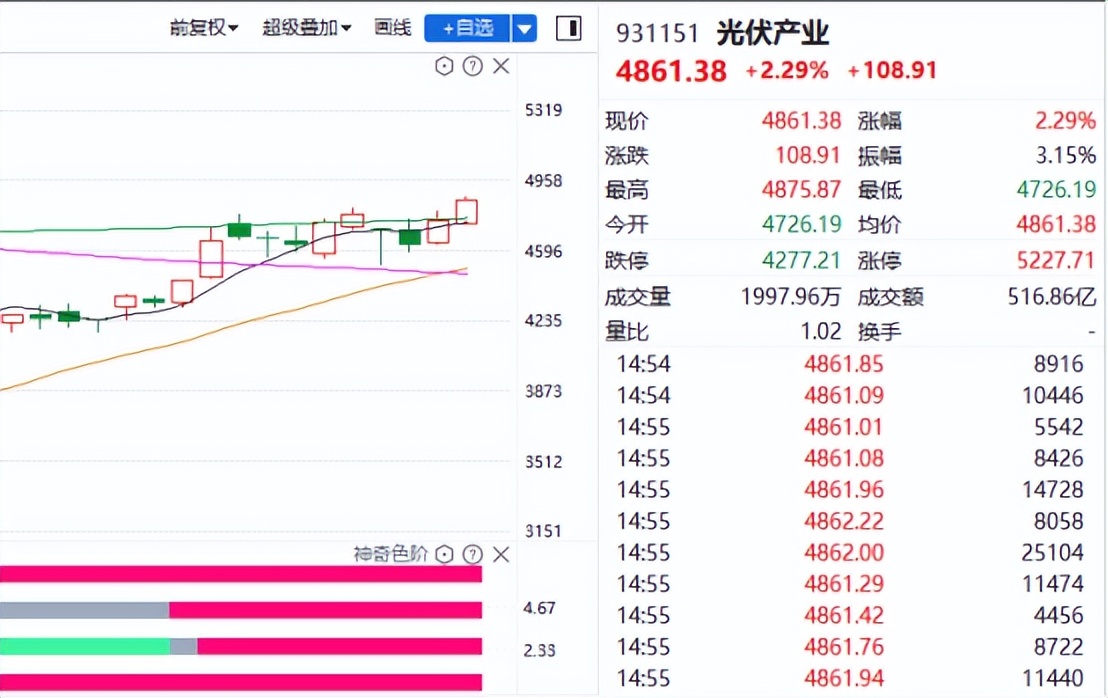Click the index name 光伏产业
Image resolution: width=1108 pixels, height=698 pixels.
pos(772,32)
